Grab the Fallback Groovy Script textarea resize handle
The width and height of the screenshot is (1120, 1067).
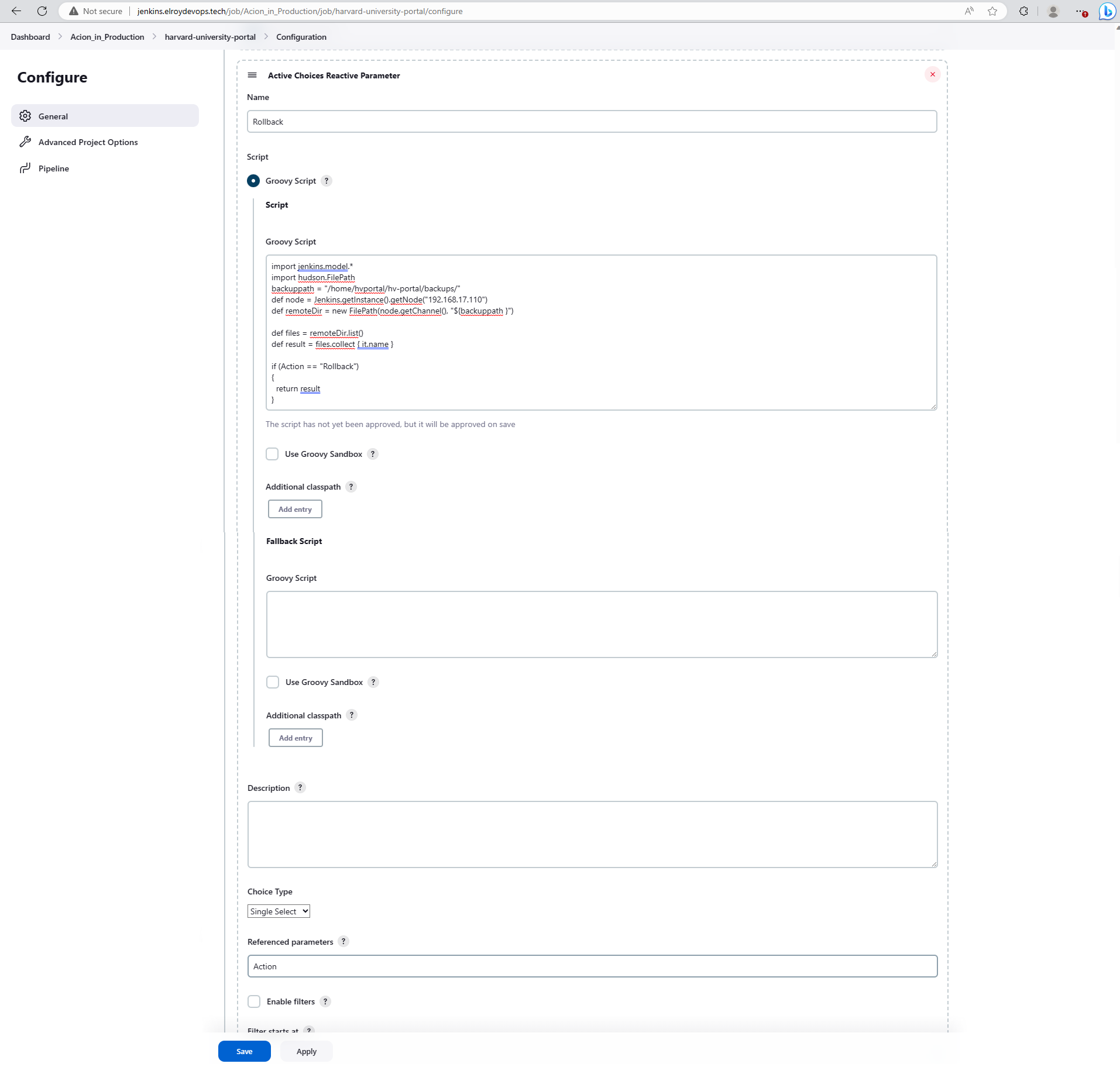tap(934, 654)
